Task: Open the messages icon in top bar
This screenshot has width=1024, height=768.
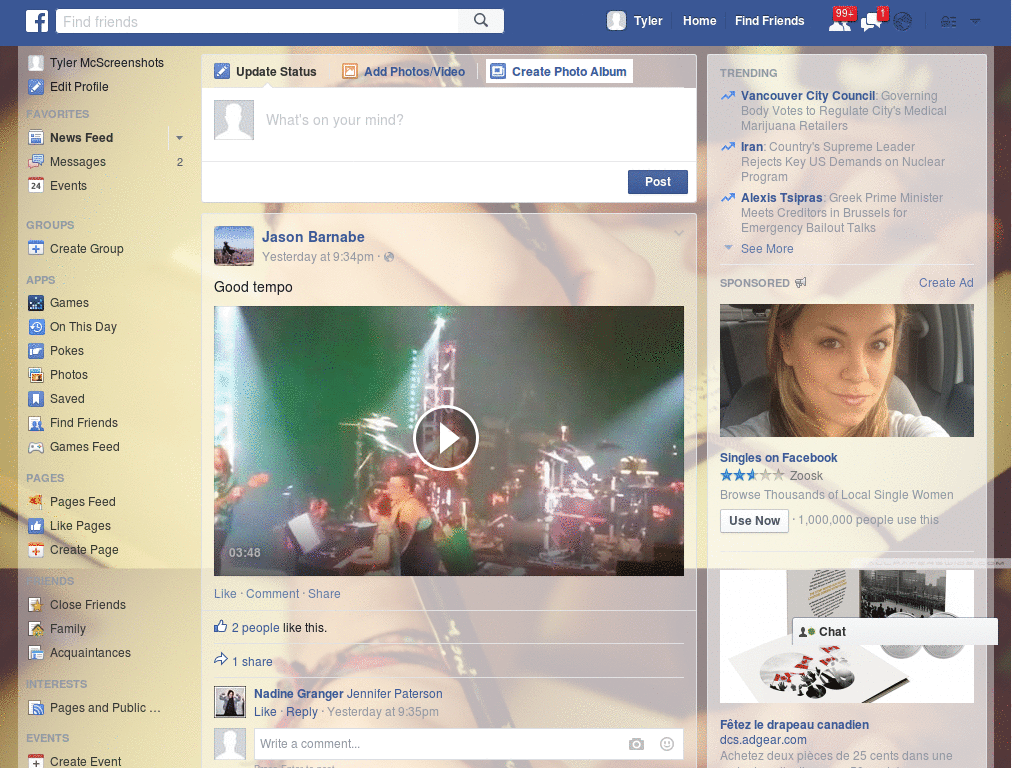Action: pyautogui.click(x=871, y=22)
